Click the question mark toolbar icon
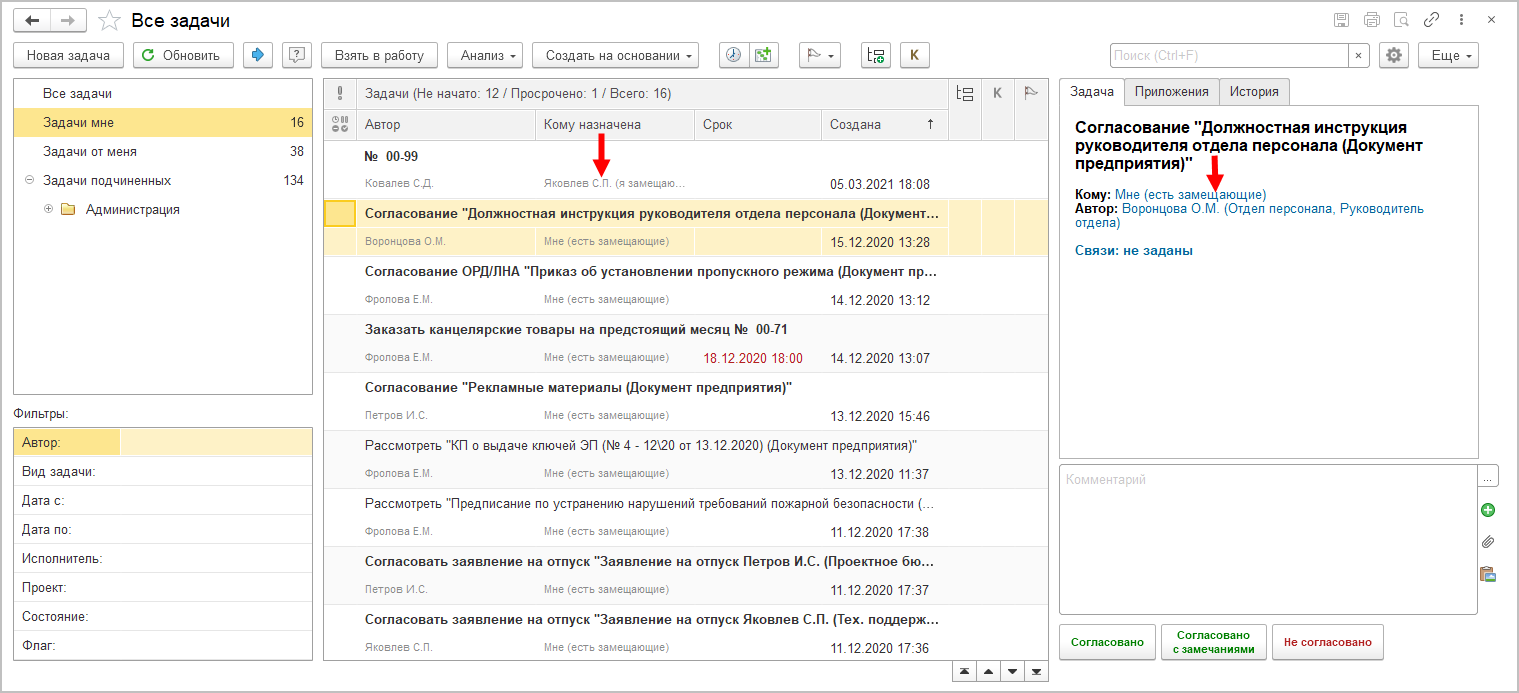1519x693 pixels. click(x=297, y=55)
